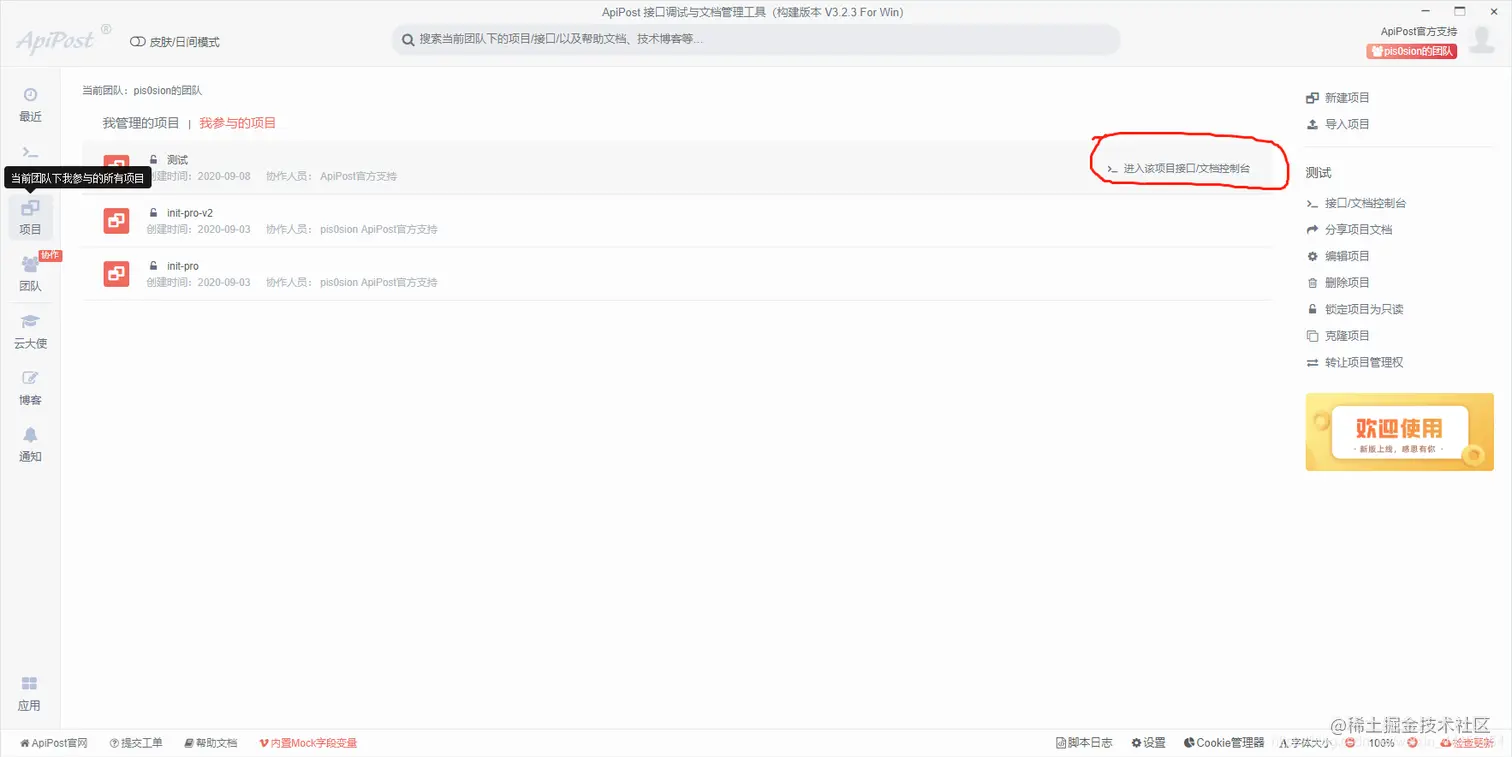Click the user avatar at top right
The image size is (1512, 757).
click(1483, 41)
